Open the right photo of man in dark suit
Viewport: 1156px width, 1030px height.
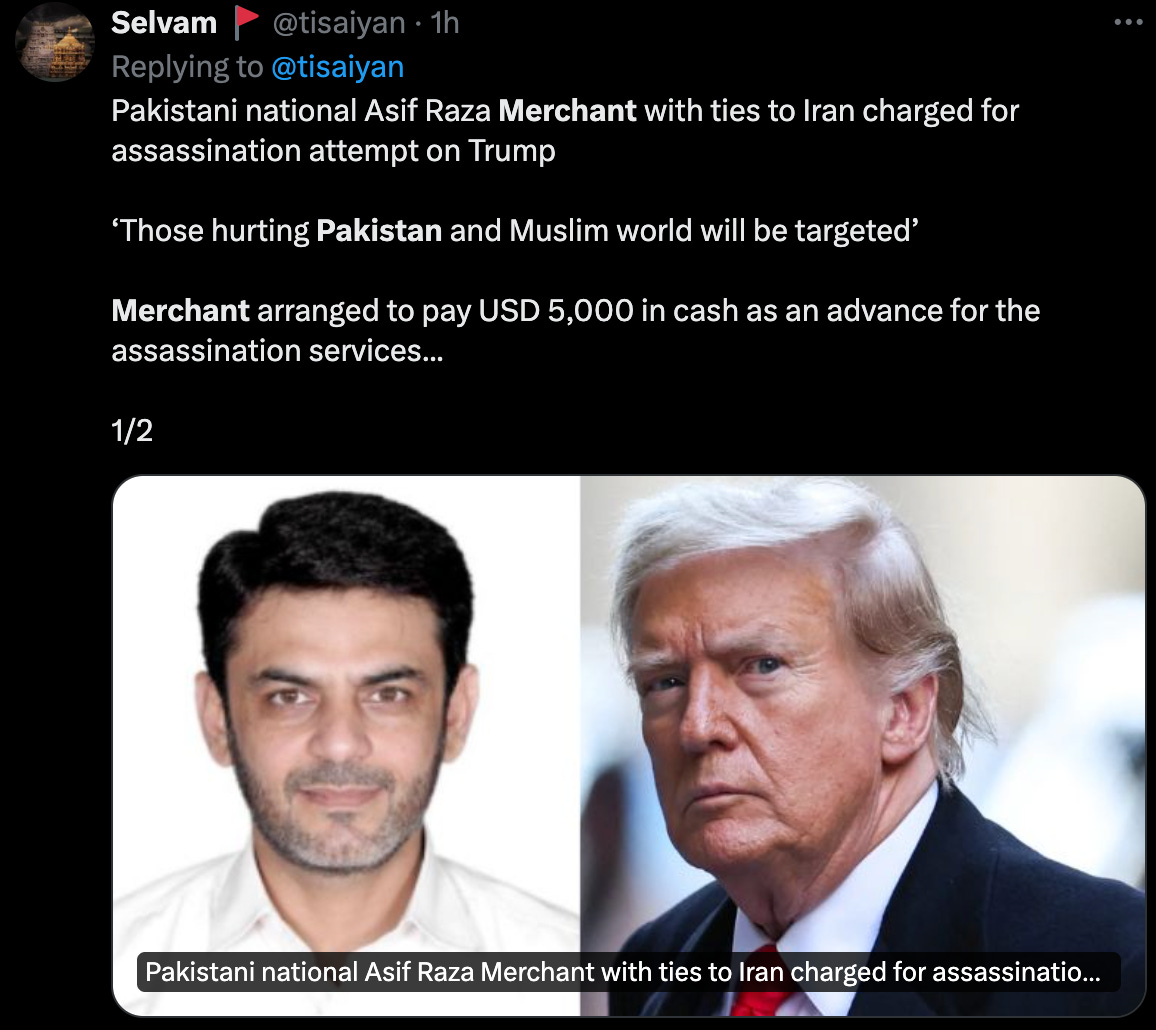coord(862,745)
